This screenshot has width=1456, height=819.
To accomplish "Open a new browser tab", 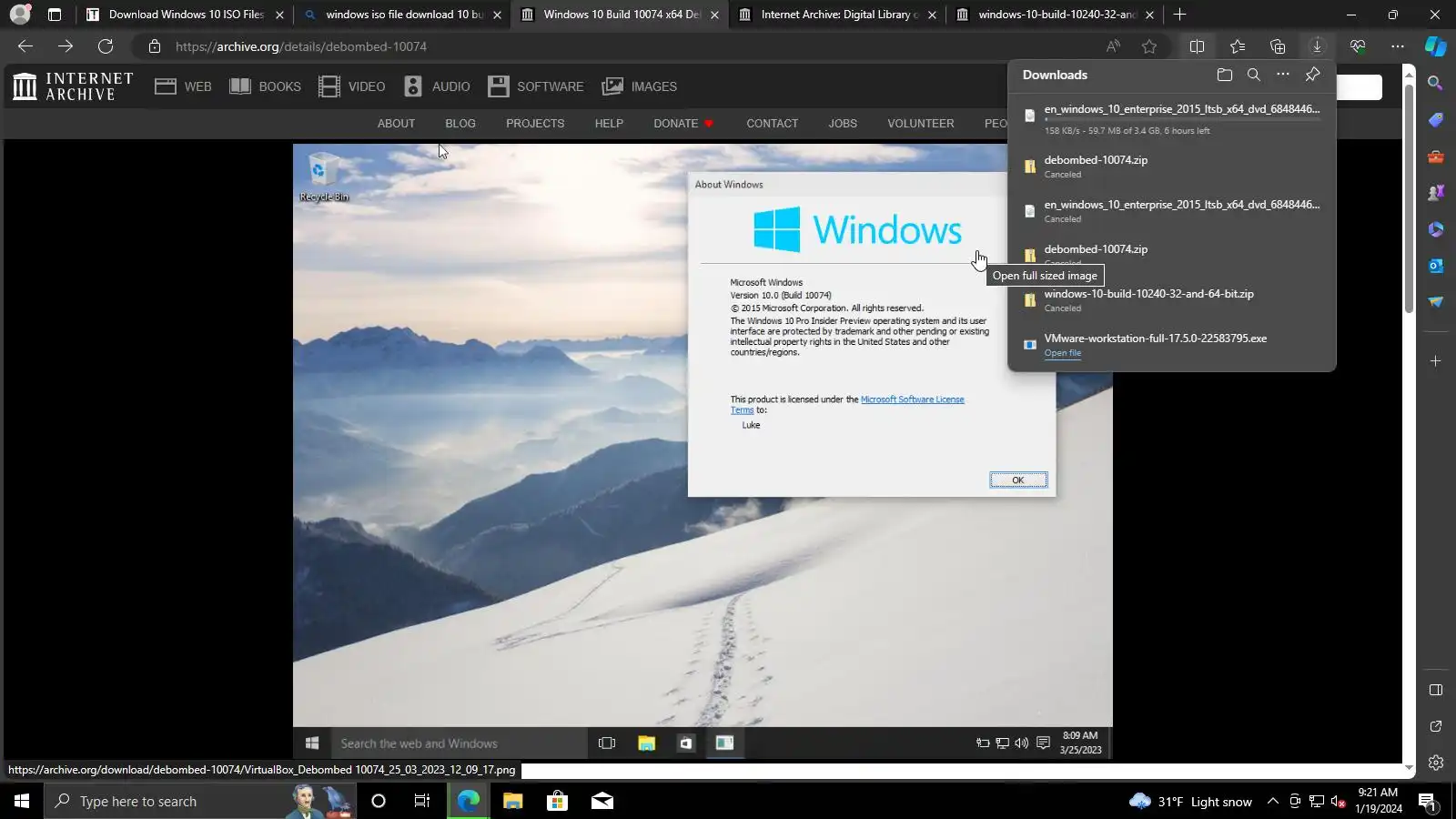I will (x=1179, y=15).
